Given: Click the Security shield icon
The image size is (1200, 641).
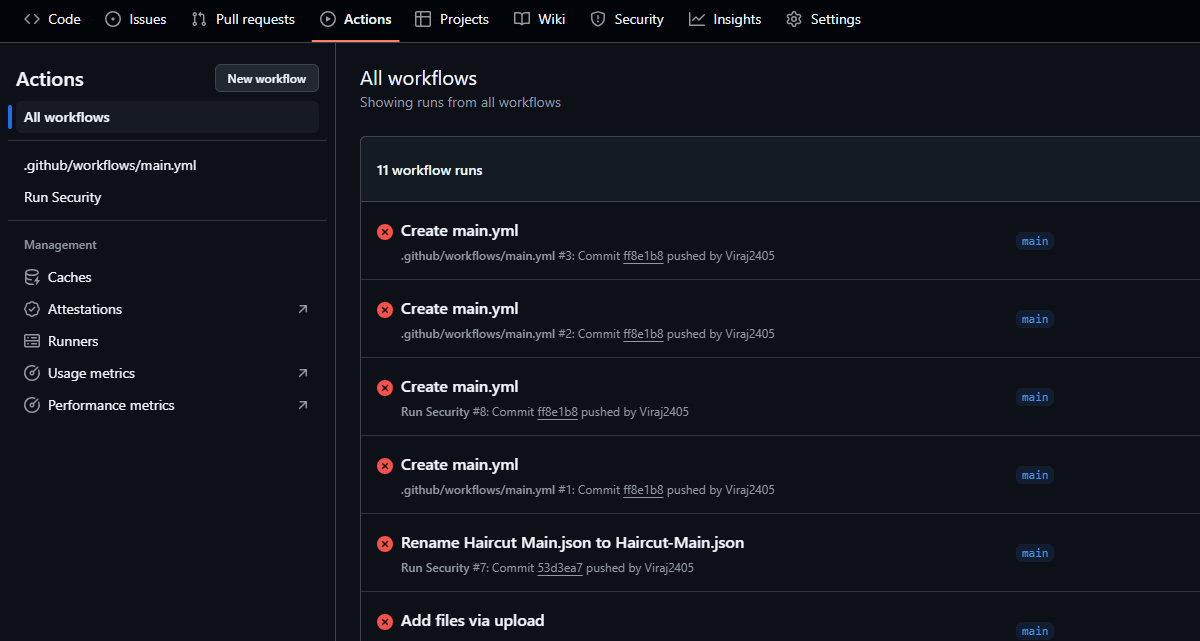Looking at the screenshot, I should tap(598, 19).
